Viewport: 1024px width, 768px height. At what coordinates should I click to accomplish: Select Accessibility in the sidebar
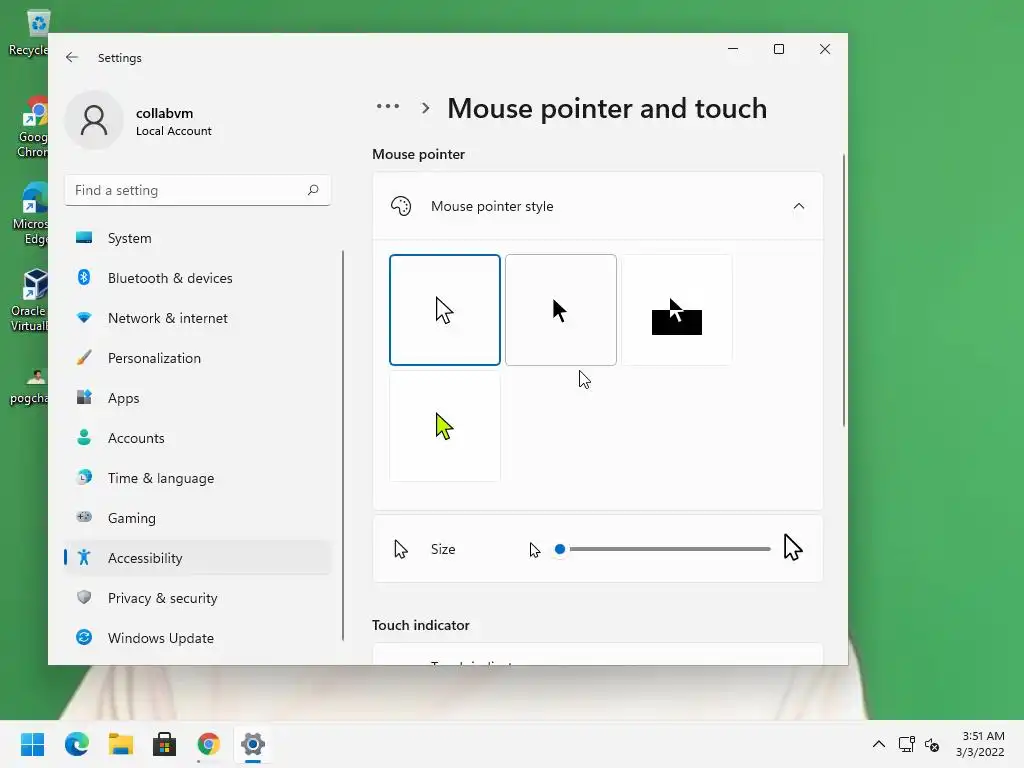click(x=197, y=558)
